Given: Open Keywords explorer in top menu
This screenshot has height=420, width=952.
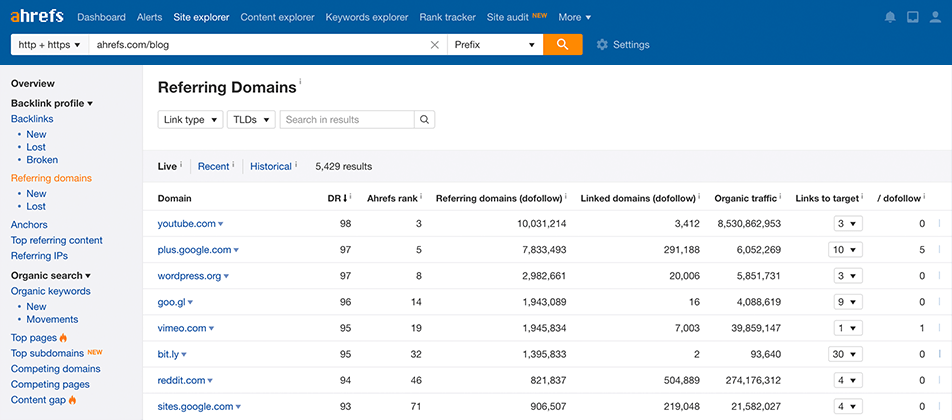Looking at the screenshot, I should click(x=367, y=17).
